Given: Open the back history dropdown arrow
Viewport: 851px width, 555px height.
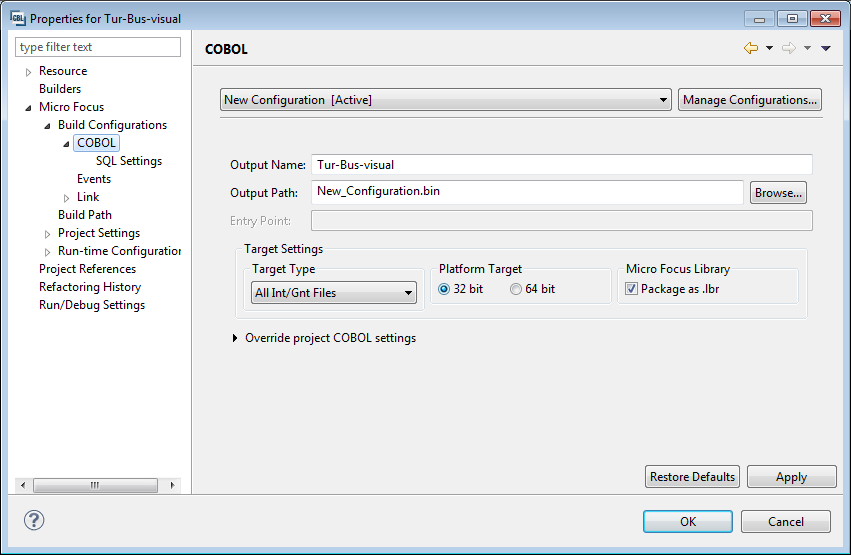Looking at the screenshot, I should (769, 48).
